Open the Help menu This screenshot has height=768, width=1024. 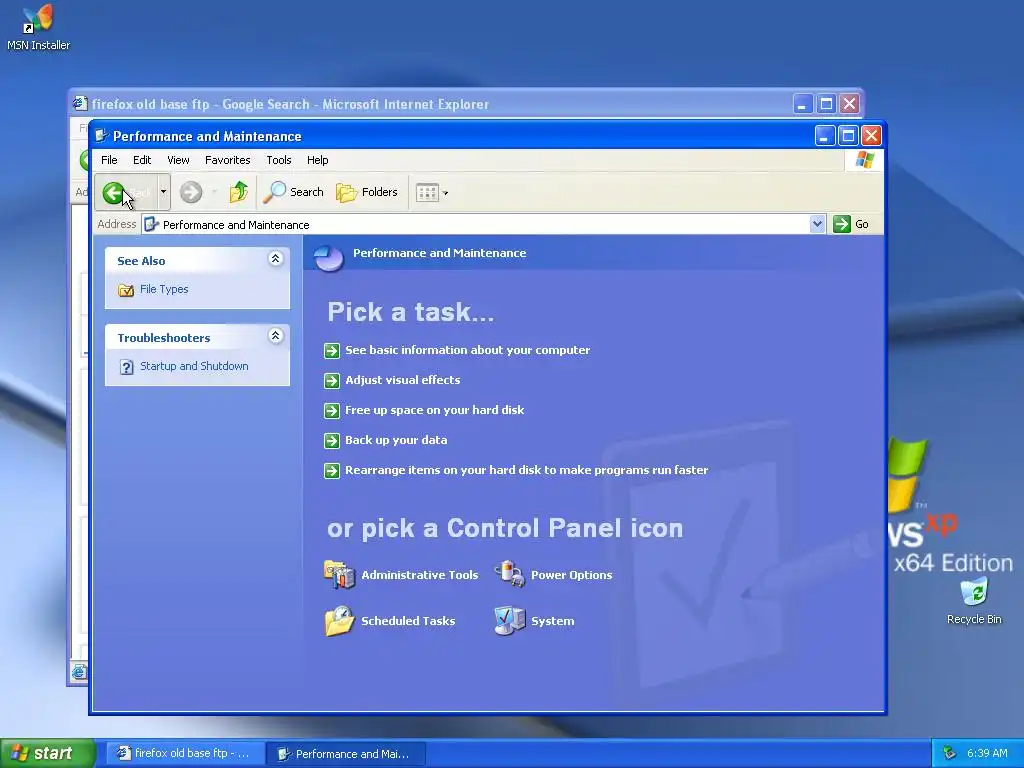(x=317, y=160)
